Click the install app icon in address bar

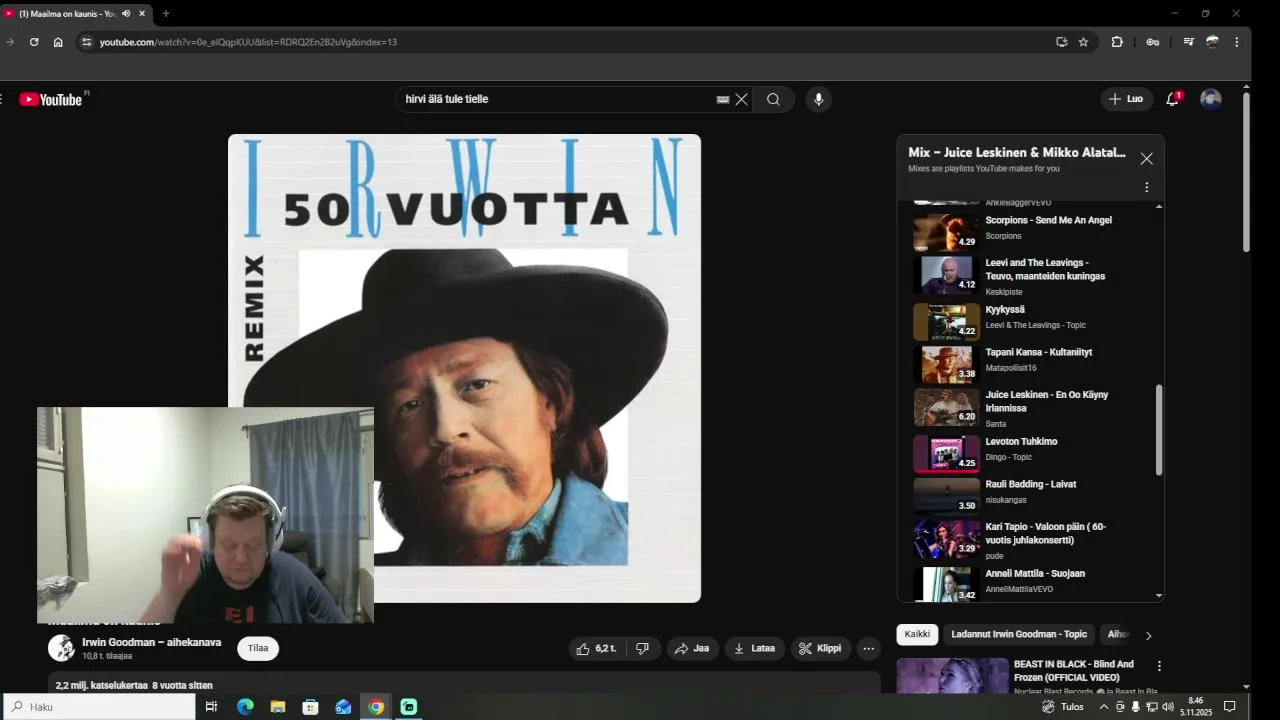[x=1062, y=42]
